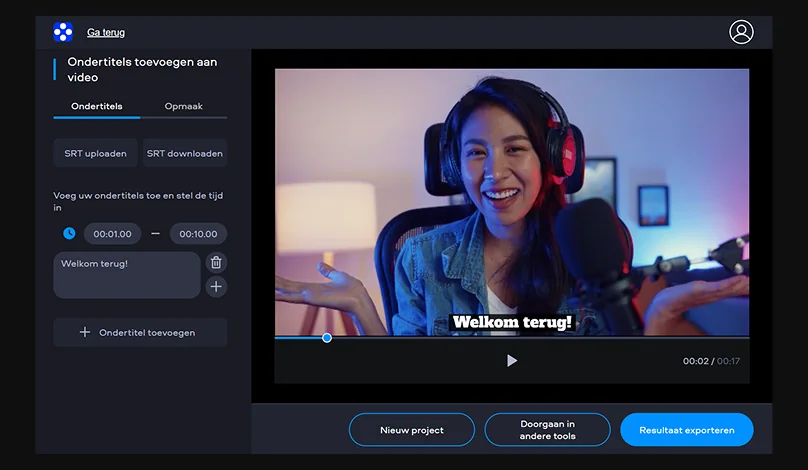Click the 'SRT uploaden' button
This screenshot has height=470, width=808.
(95, 153)
